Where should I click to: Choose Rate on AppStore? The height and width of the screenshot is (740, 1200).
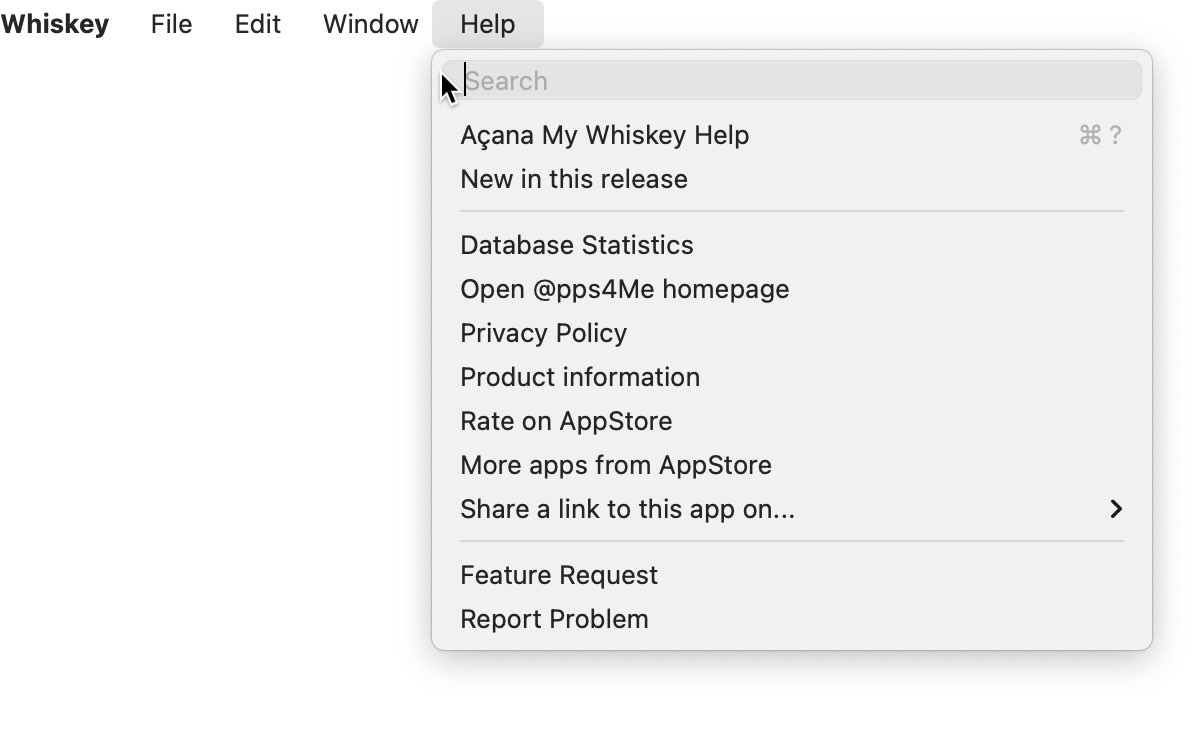(x=792, y=421)
